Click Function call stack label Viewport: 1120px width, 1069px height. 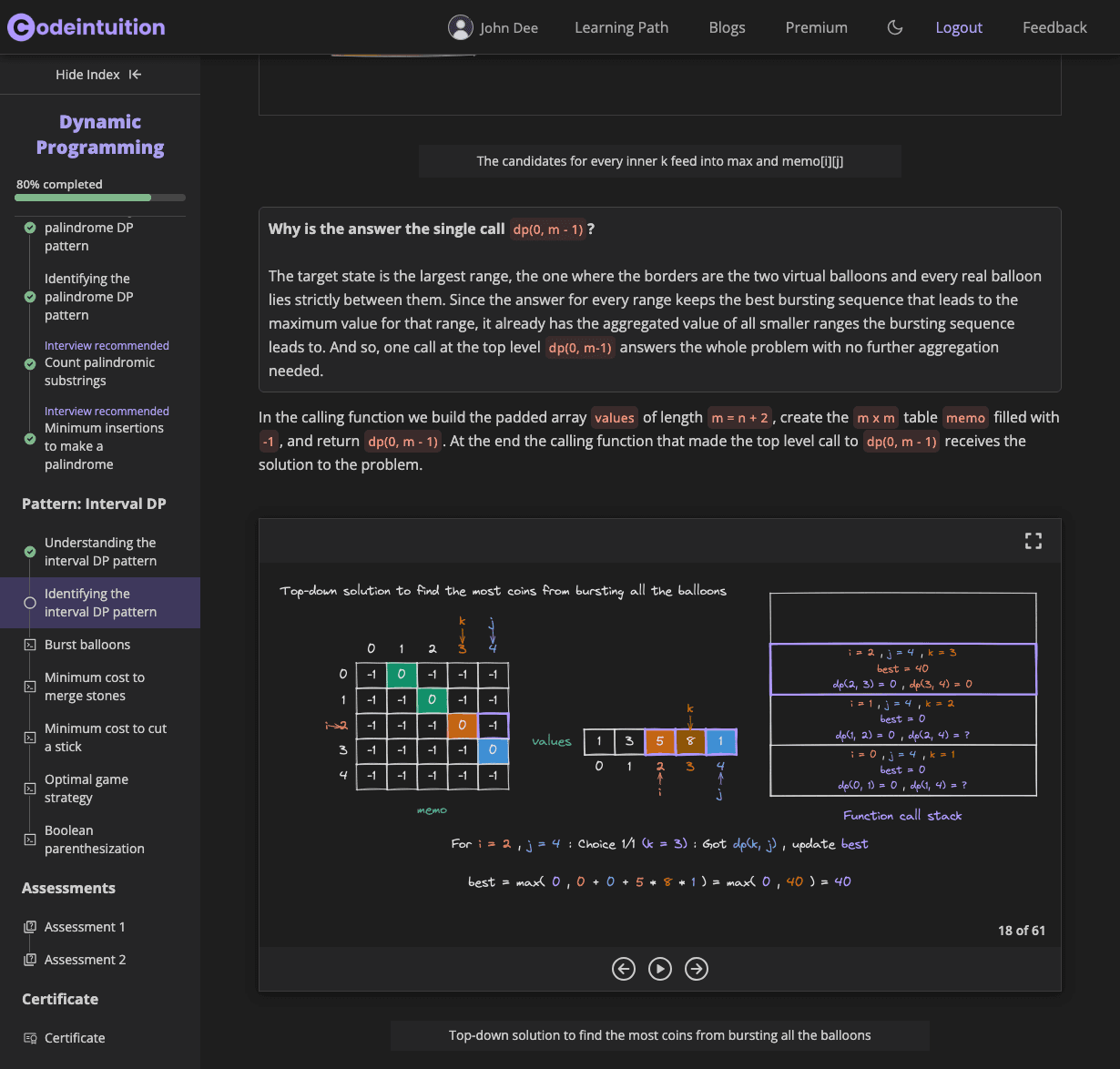902,816
